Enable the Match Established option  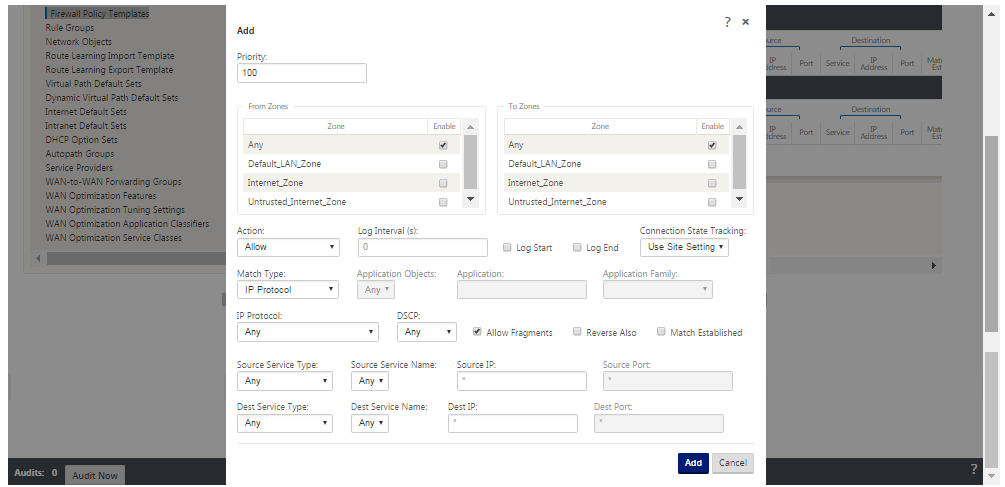(x=661, y=332)
